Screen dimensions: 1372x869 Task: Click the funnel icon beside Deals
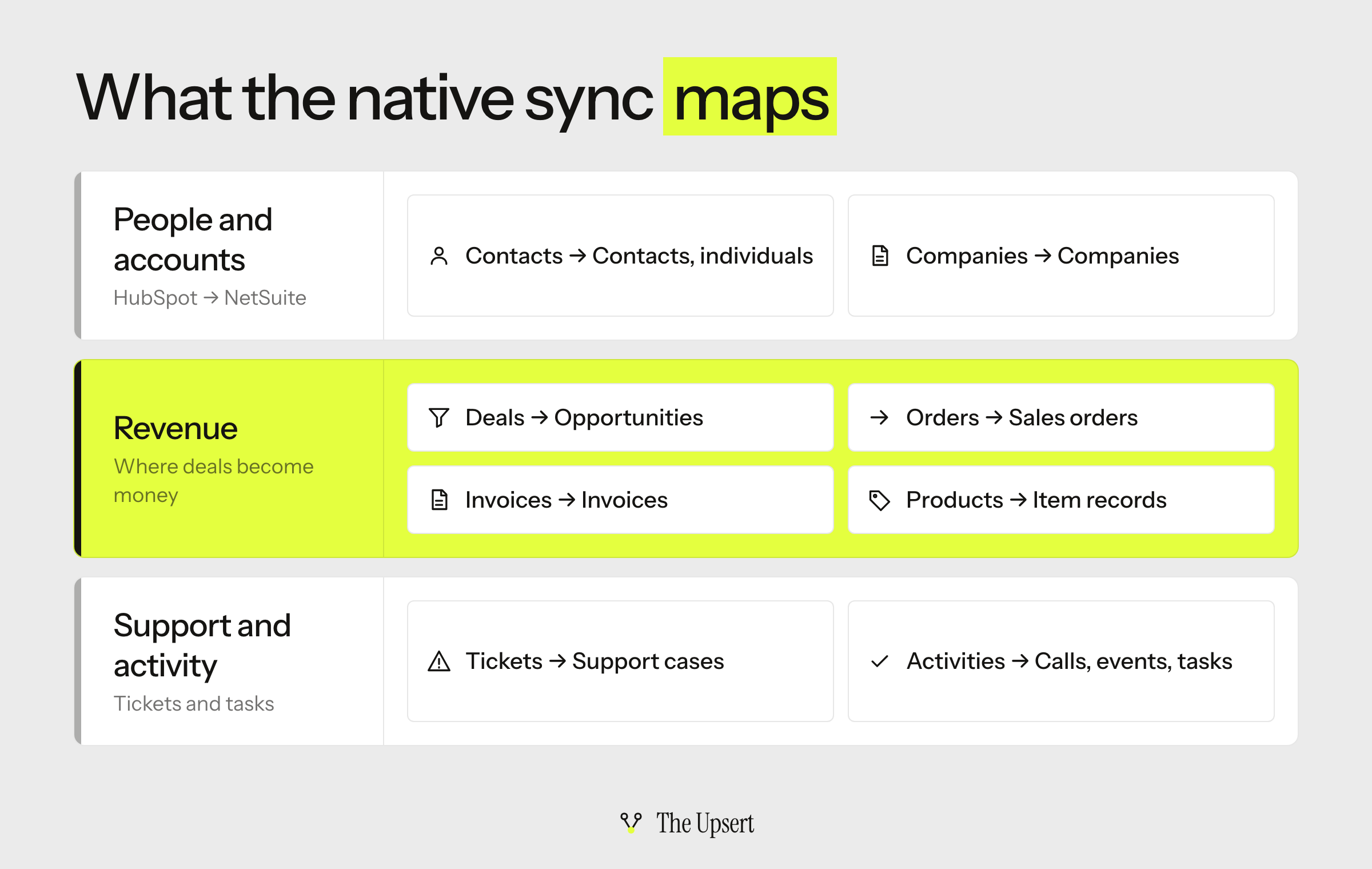click(439, 417)
